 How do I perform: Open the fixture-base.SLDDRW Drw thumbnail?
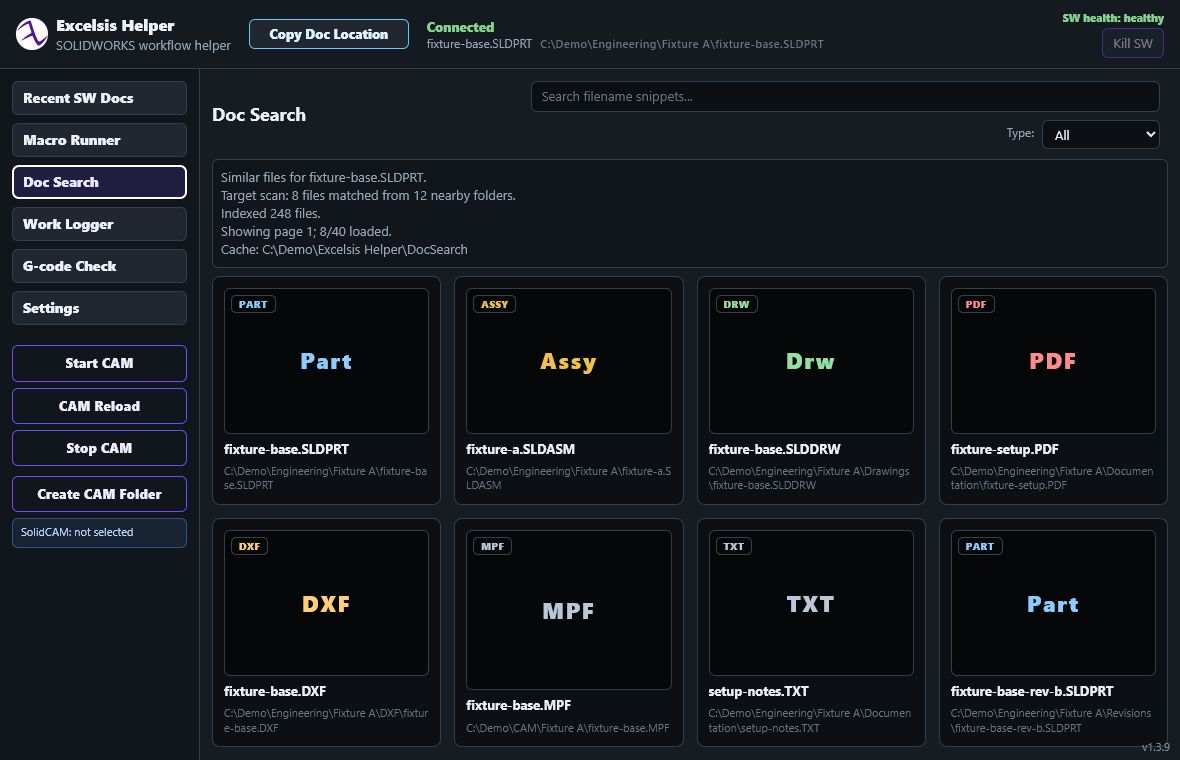click(811, 361)
